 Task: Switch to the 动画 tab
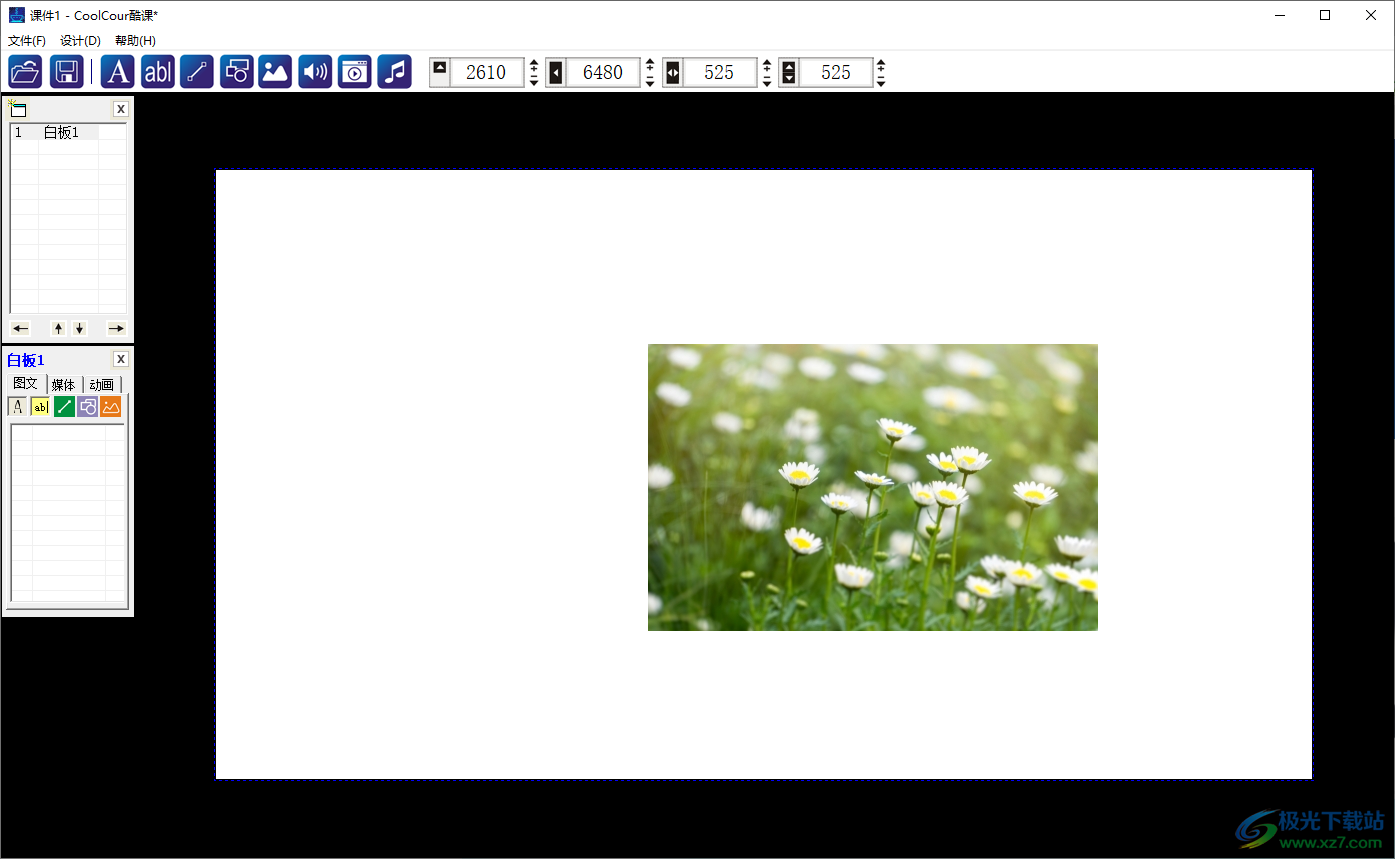tap(101, 385)
